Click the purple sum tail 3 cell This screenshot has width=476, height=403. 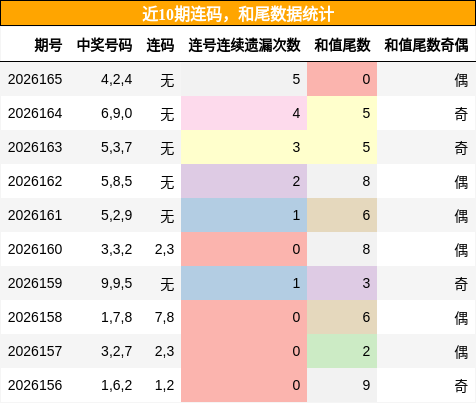coord(342,283)
